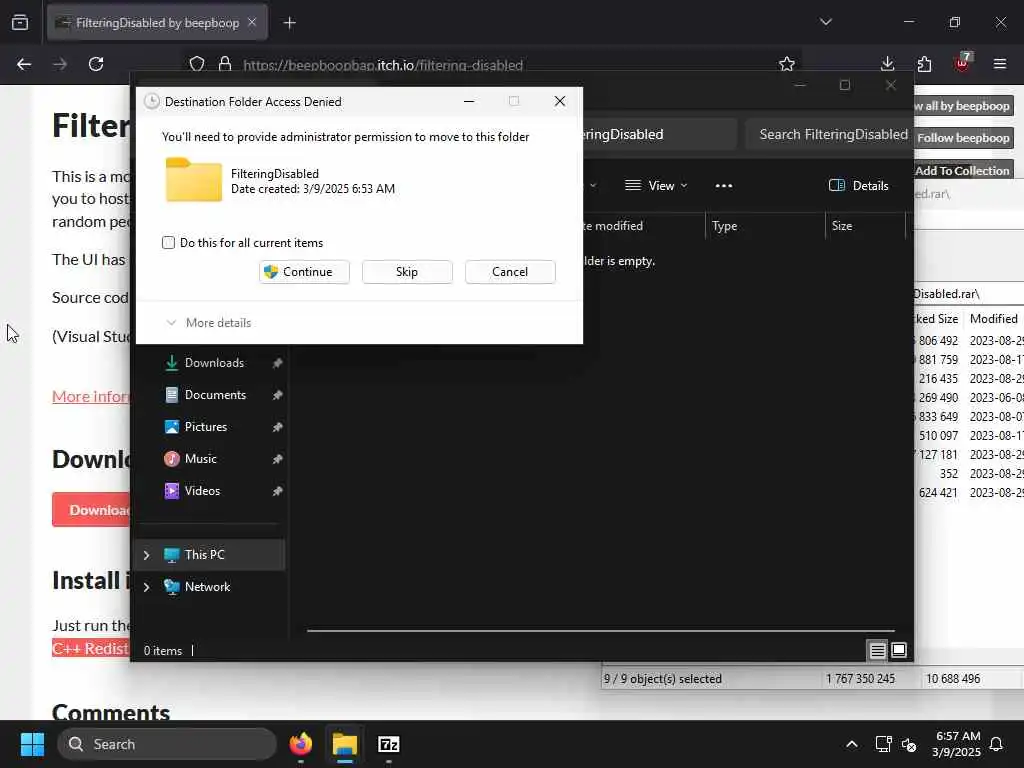Open the notifications bell

pyautogui.click(x=997, y=744)
